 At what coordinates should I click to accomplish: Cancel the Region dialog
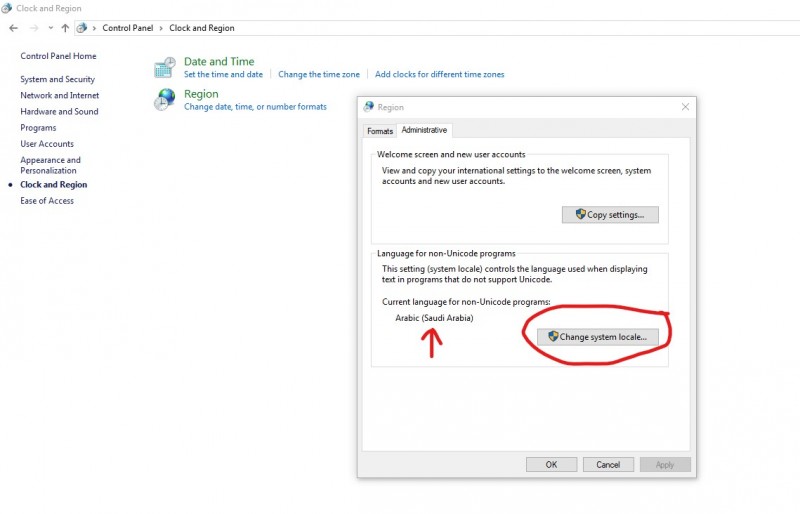[x=608, y=464]
